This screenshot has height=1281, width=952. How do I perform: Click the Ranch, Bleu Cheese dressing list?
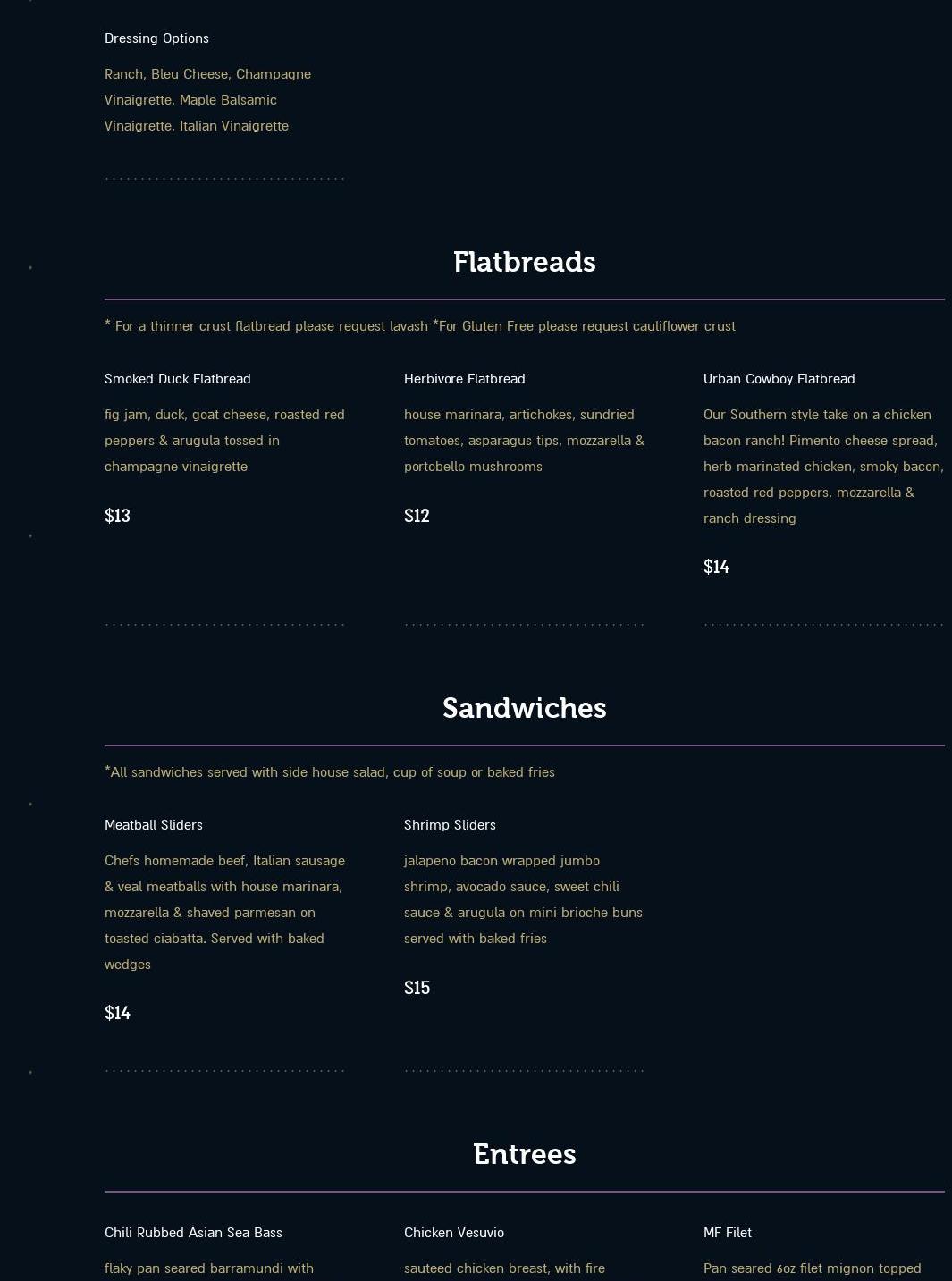[x=207, y=100]
